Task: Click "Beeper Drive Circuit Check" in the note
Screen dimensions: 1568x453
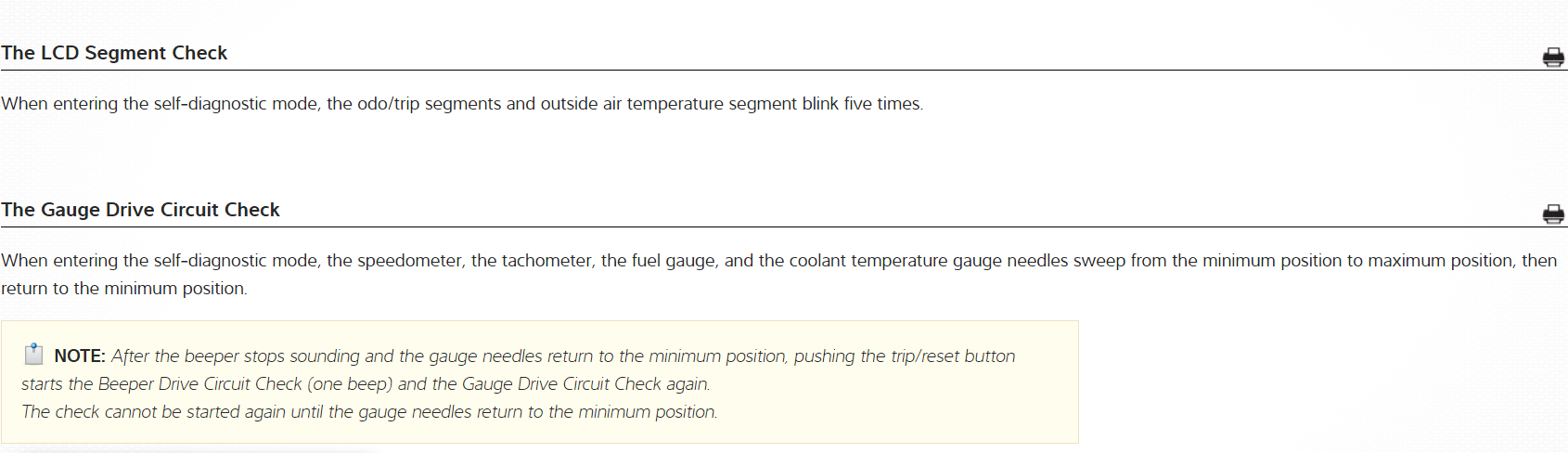Action: click(x=199, y=384)
